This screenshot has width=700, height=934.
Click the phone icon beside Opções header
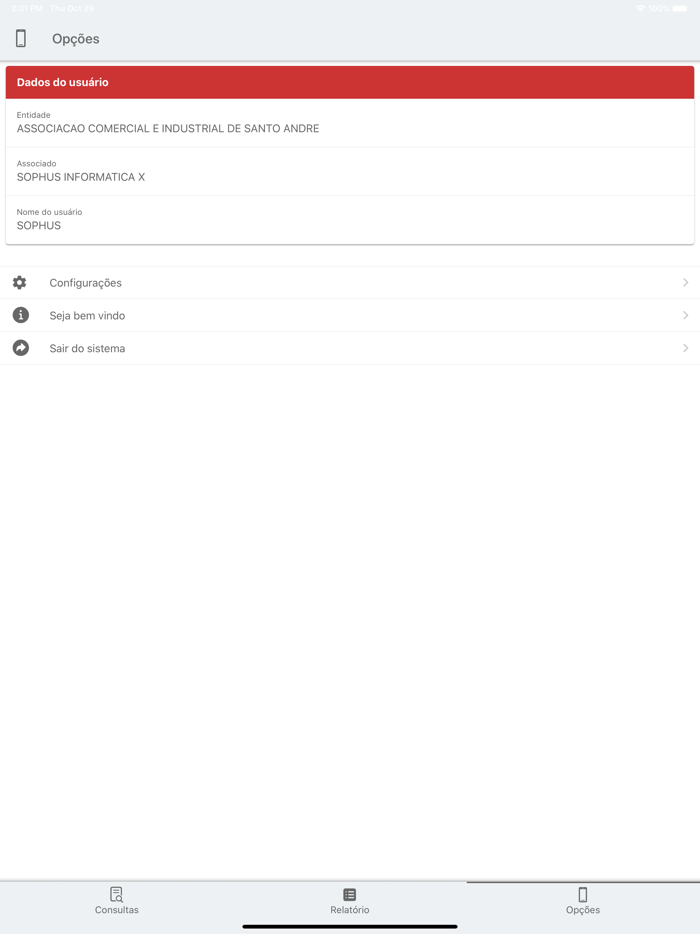pos(21,39)
